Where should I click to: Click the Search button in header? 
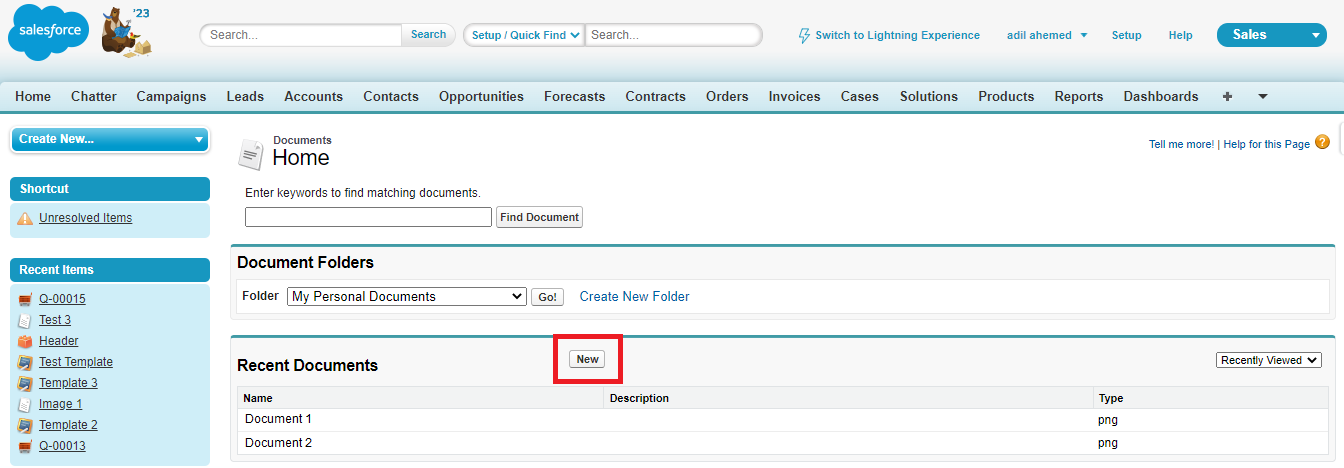428,35
